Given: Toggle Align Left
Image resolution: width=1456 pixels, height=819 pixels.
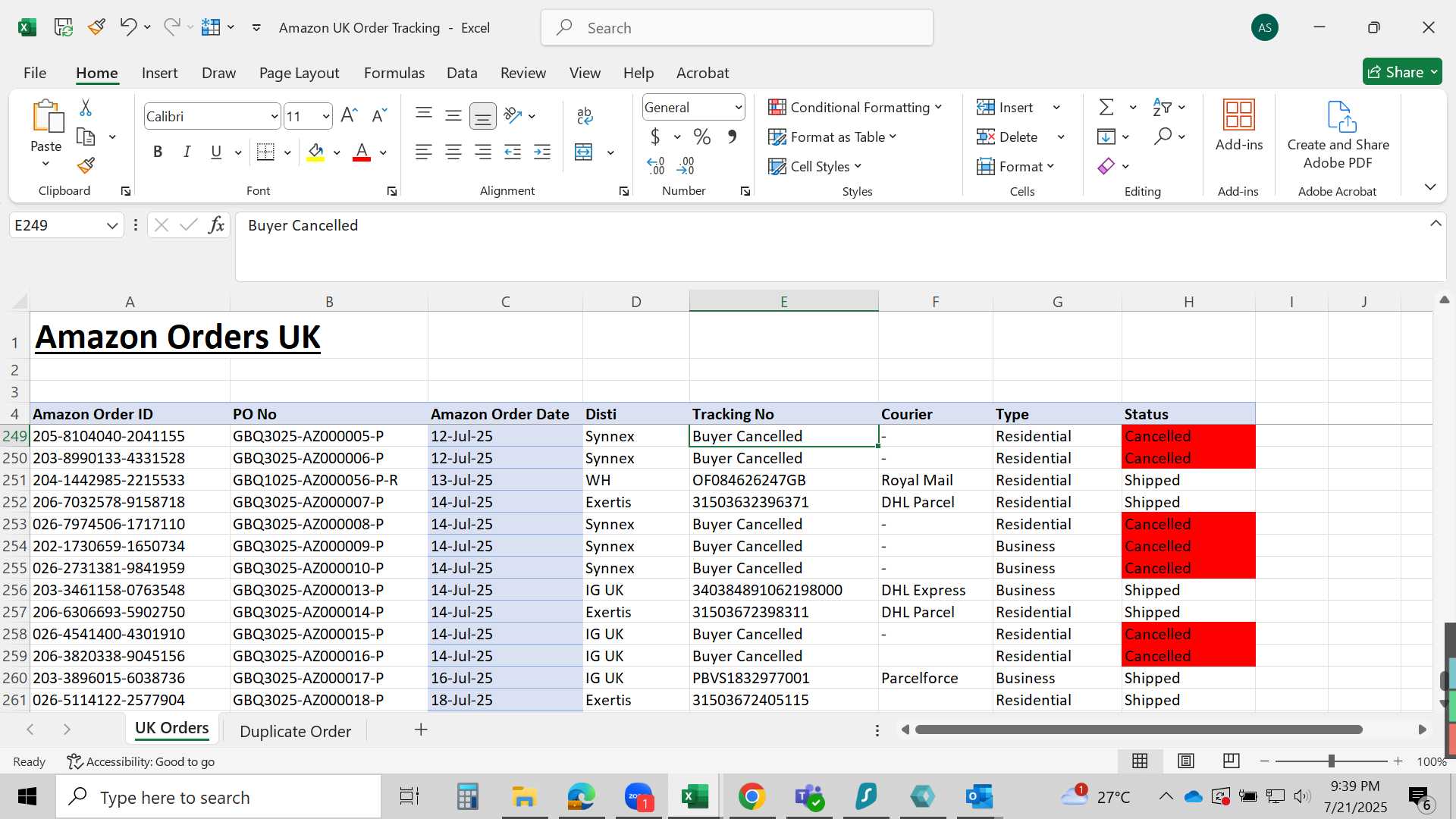Looking at the screenshot, I should [x=424, y=152].
